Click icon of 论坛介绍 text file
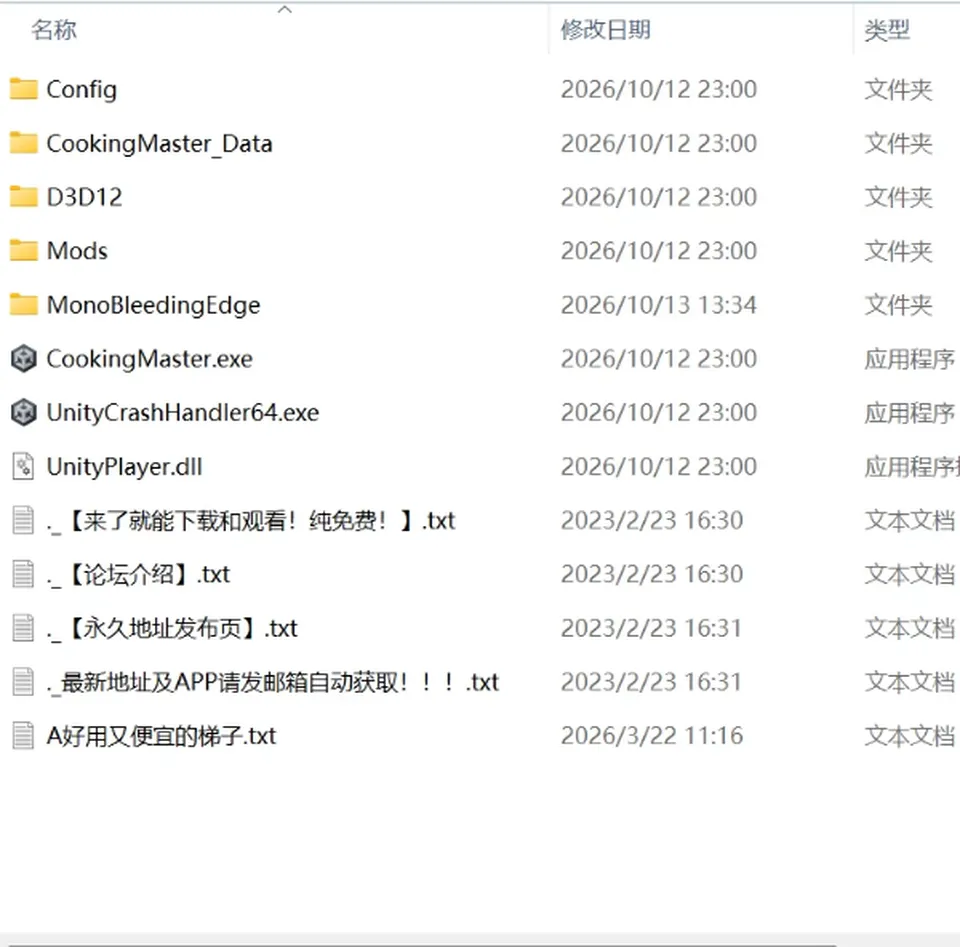 click(23, 574)
